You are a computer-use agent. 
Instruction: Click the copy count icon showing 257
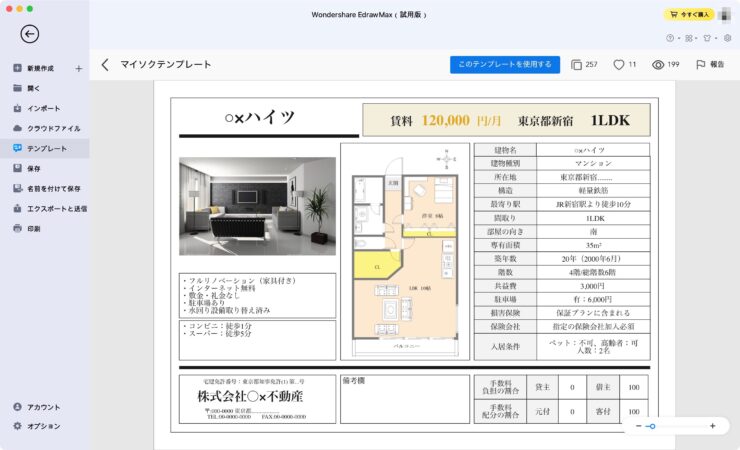[x=576, y=65]
